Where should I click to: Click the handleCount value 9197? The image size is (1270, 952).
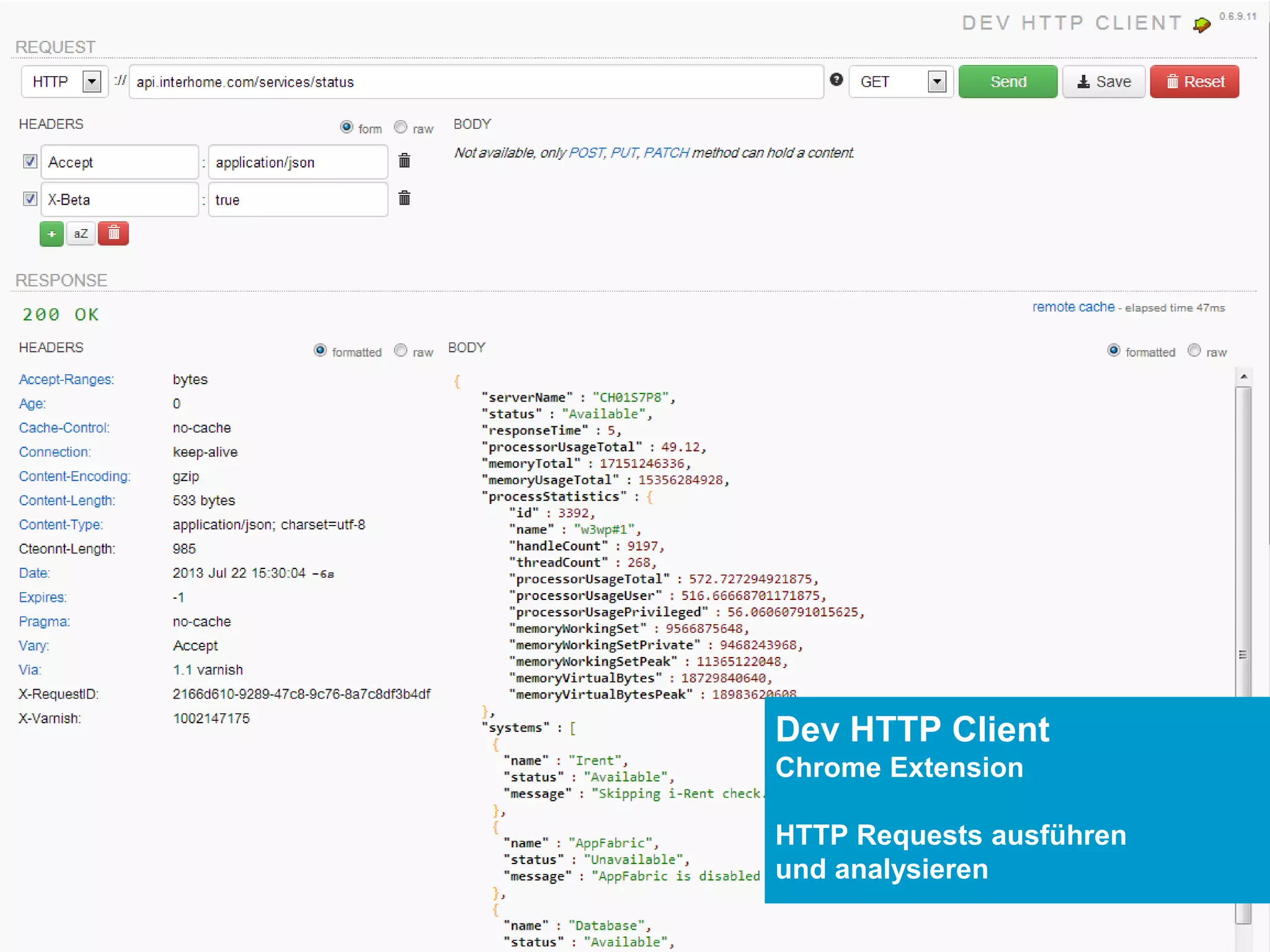click(x=642, y=546)
